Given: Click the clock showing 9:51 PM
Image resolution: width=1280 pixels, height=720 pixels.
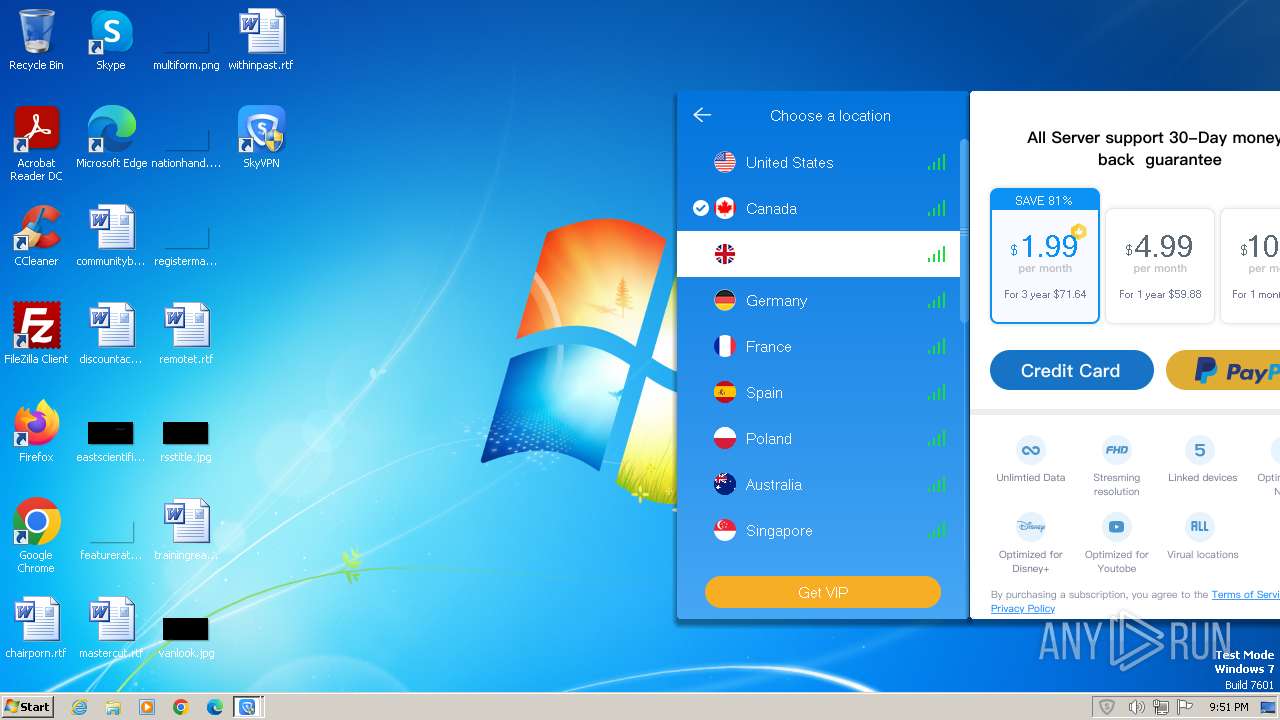Looking at the screenshot, I should pos(1228,707).
